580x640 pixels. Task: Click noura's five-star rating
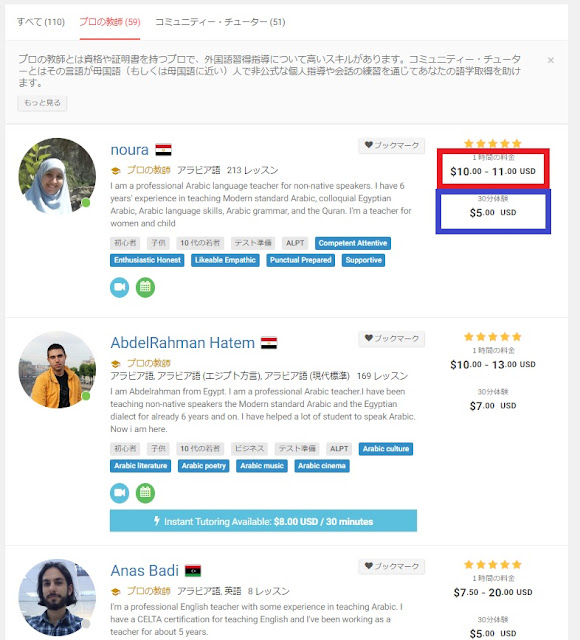coord(493,143)
